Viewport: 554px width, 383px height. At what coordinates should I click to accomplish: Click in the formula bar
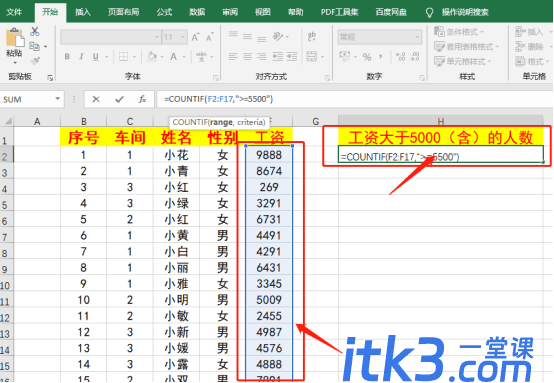pyautogui.click(x=354, y=99)
